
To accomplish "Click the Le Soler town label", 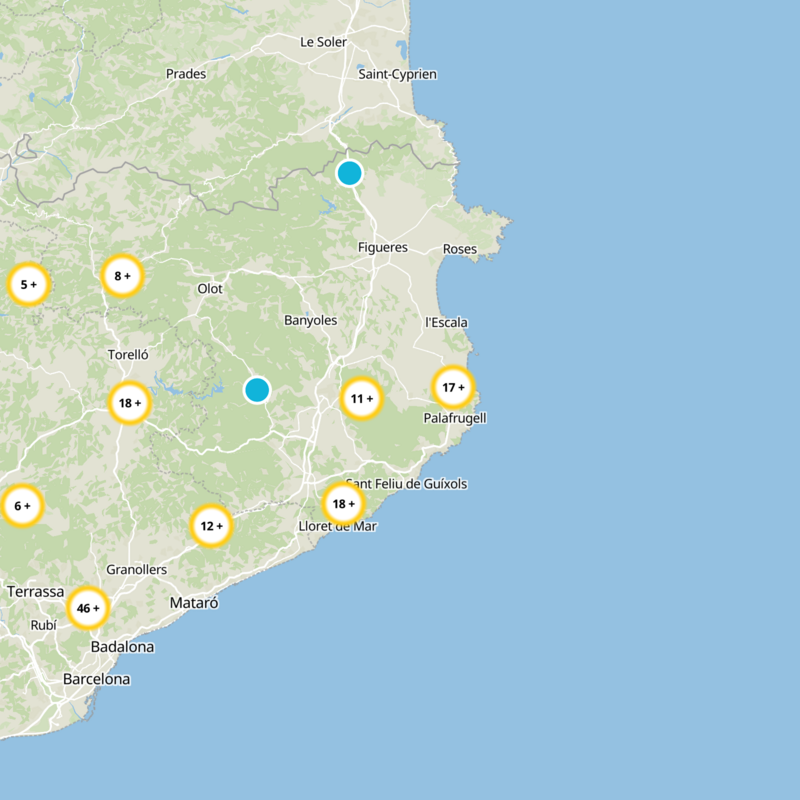I will point(323,42).
